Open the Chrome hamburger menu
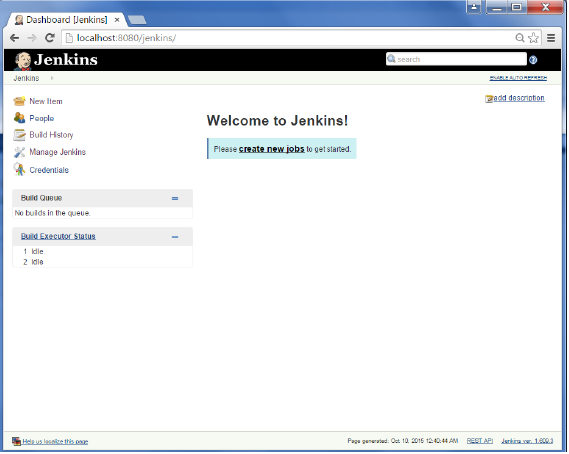569x454 pixels. click(x=551, y=38)
